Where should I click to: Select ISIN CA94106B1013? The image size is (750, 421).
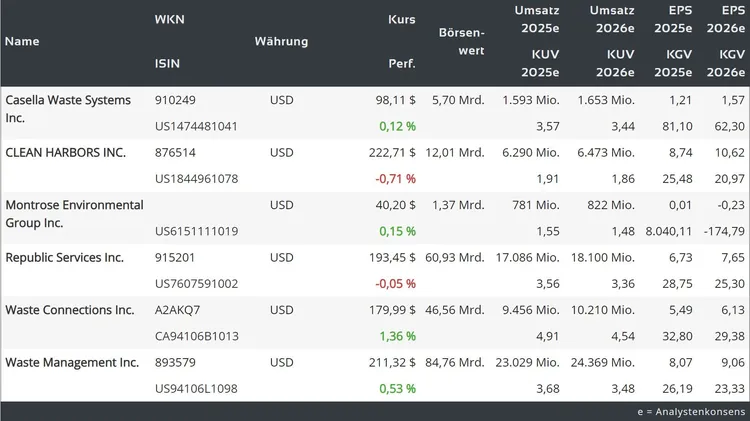(x=197, y=336)
